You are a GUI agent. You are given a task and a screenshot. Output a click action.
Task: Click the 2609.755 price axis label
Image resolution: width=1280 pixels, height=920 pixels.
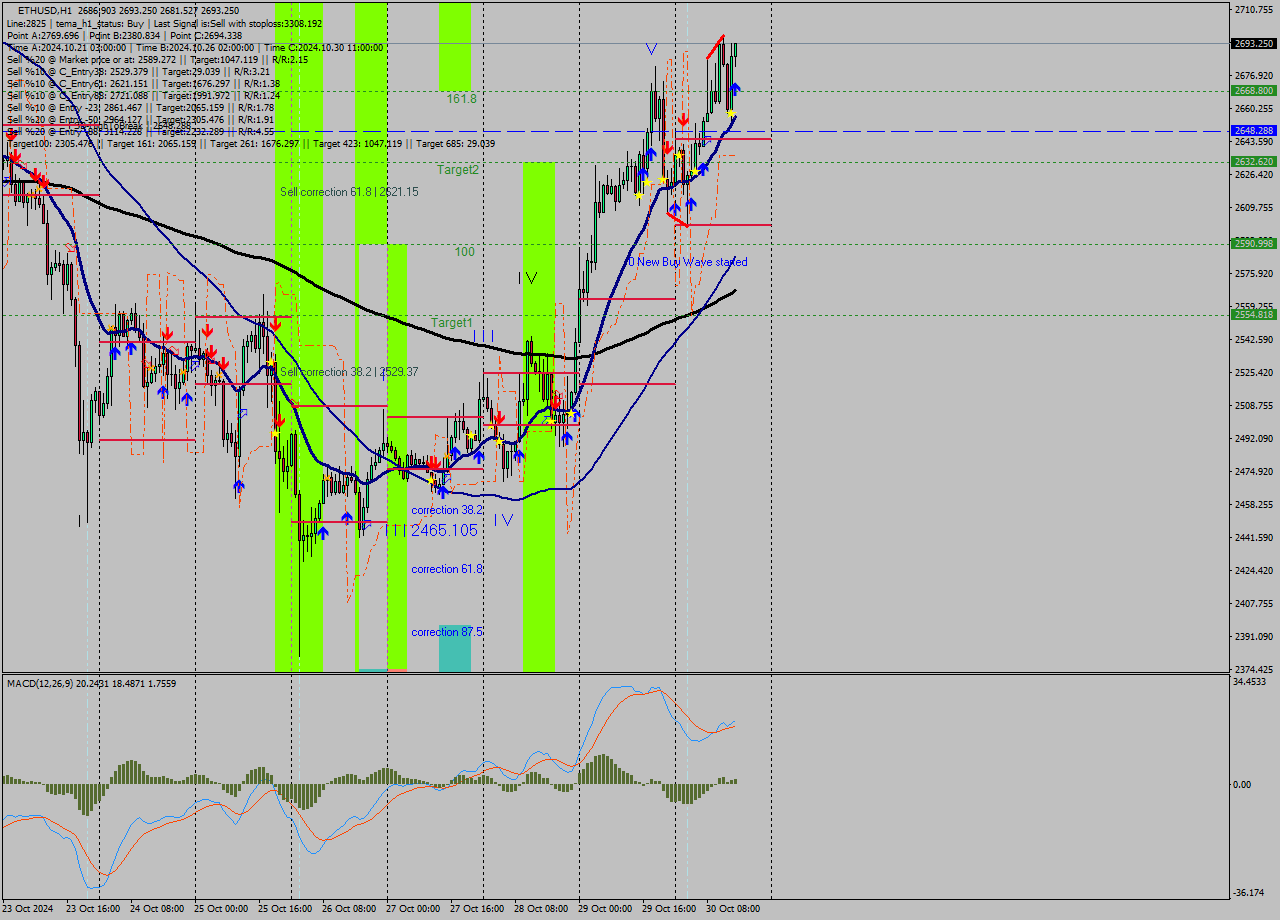(1254, 208)
